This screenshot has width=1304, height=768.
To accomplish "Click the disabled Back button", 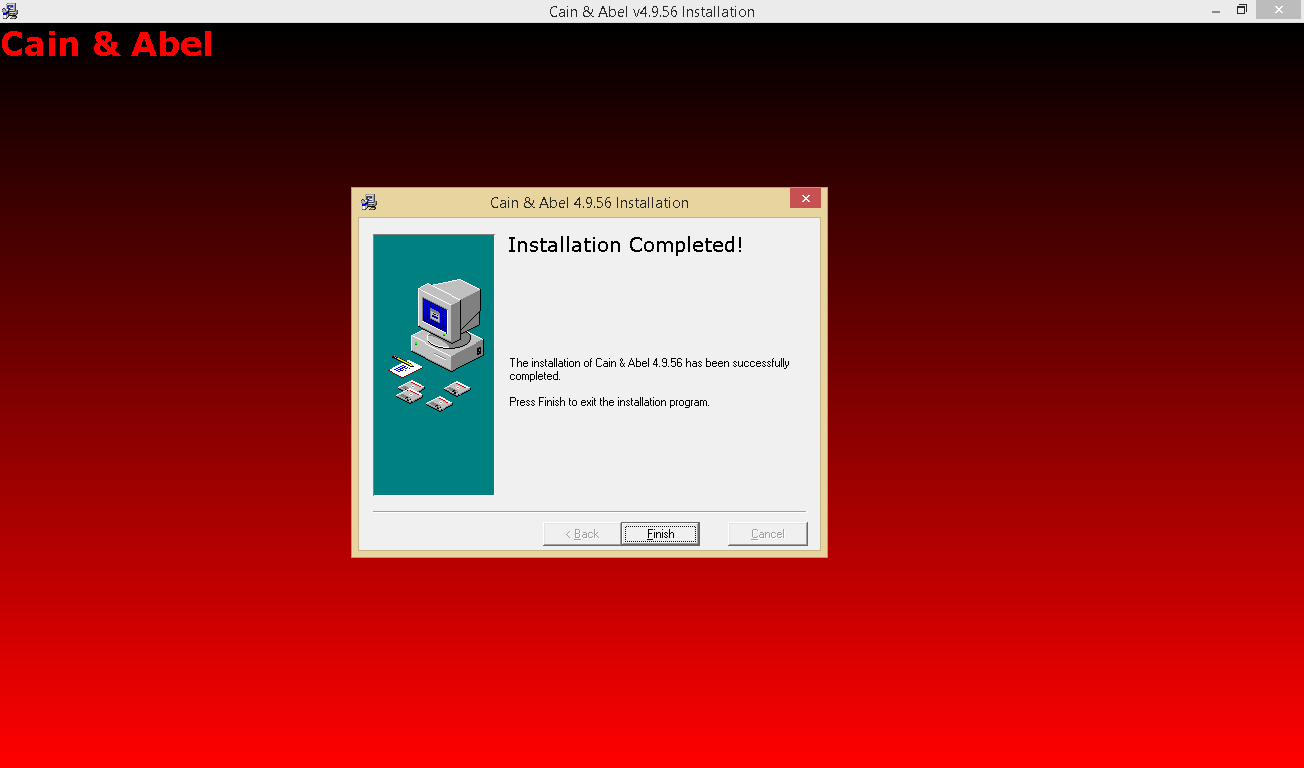I will pyautogui.click(x=580, y=533).
